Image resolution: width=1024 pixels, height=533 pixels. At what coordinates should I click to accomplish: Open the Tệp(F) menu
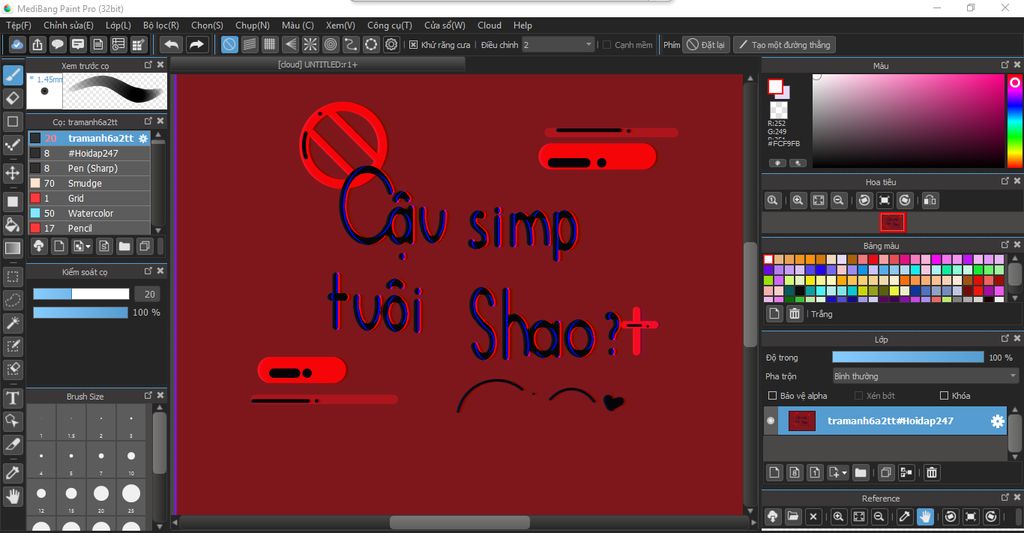click(x=18, y=25)
